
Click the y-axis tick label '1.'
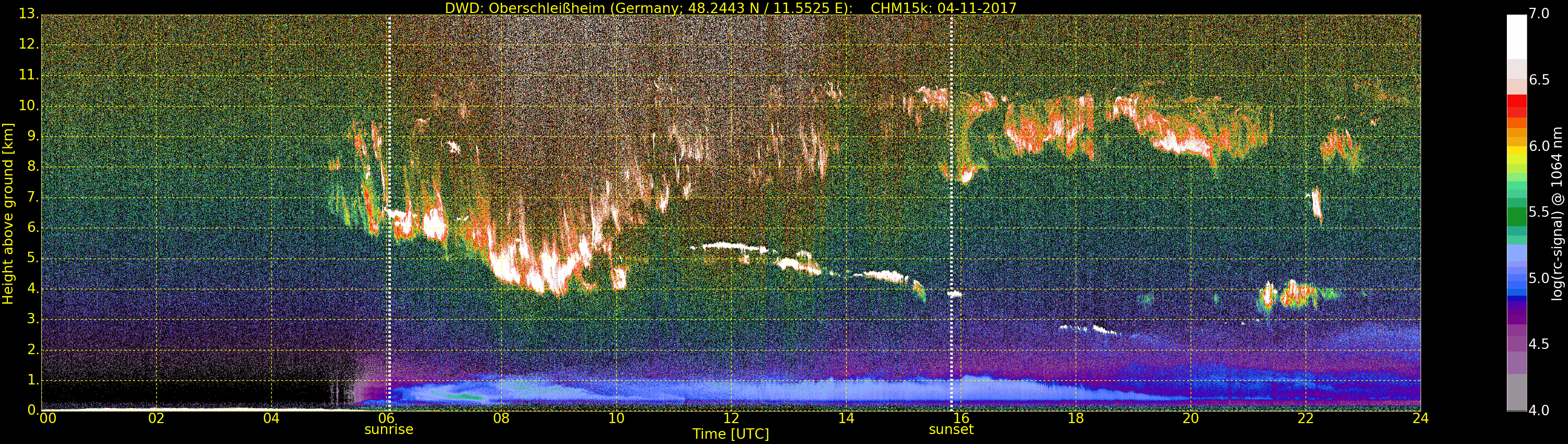click(33, 380)
